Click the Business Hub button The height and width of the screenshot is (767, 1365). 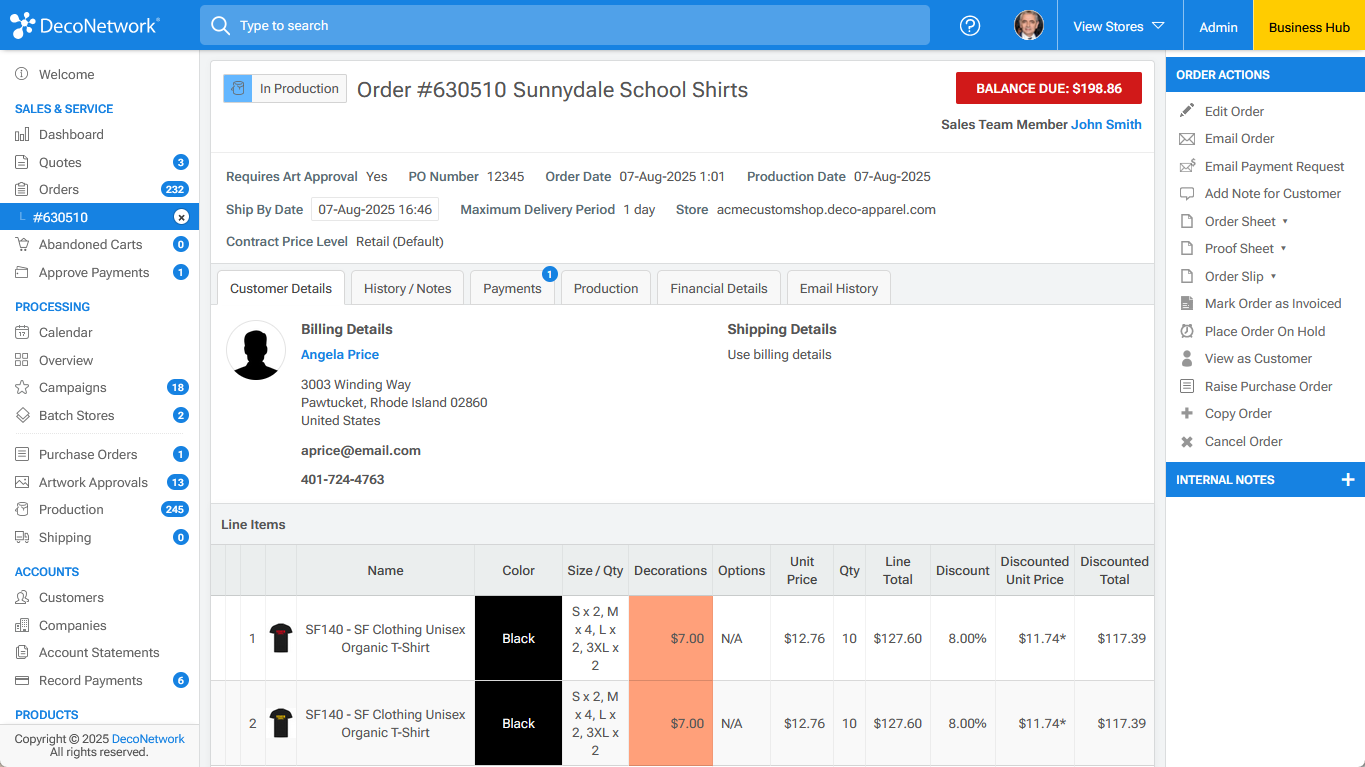[1308, 27]
